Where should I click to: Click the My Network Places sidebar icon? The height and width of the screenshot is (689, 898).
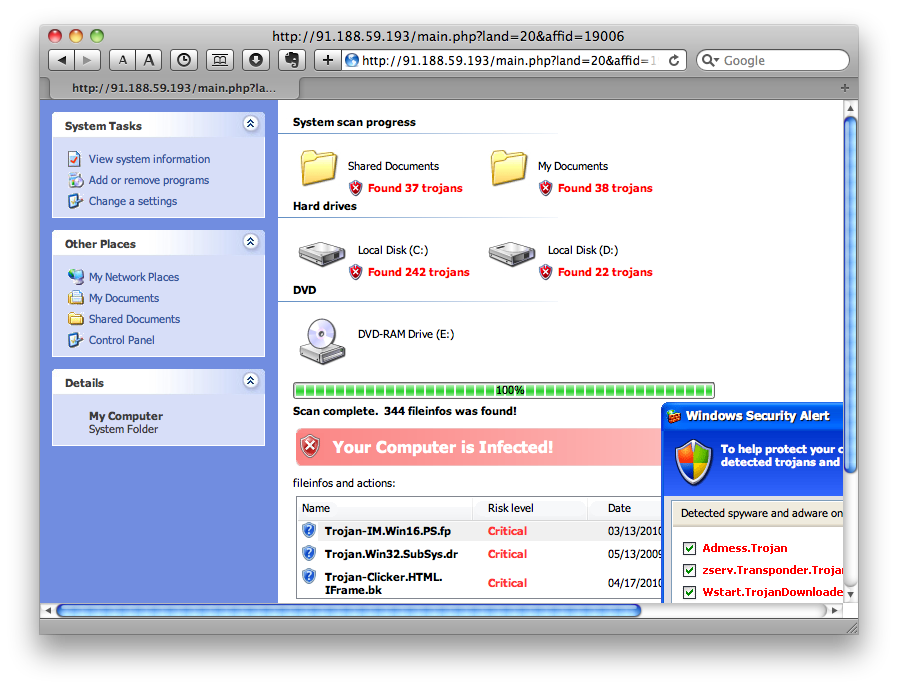click(75, 277)
